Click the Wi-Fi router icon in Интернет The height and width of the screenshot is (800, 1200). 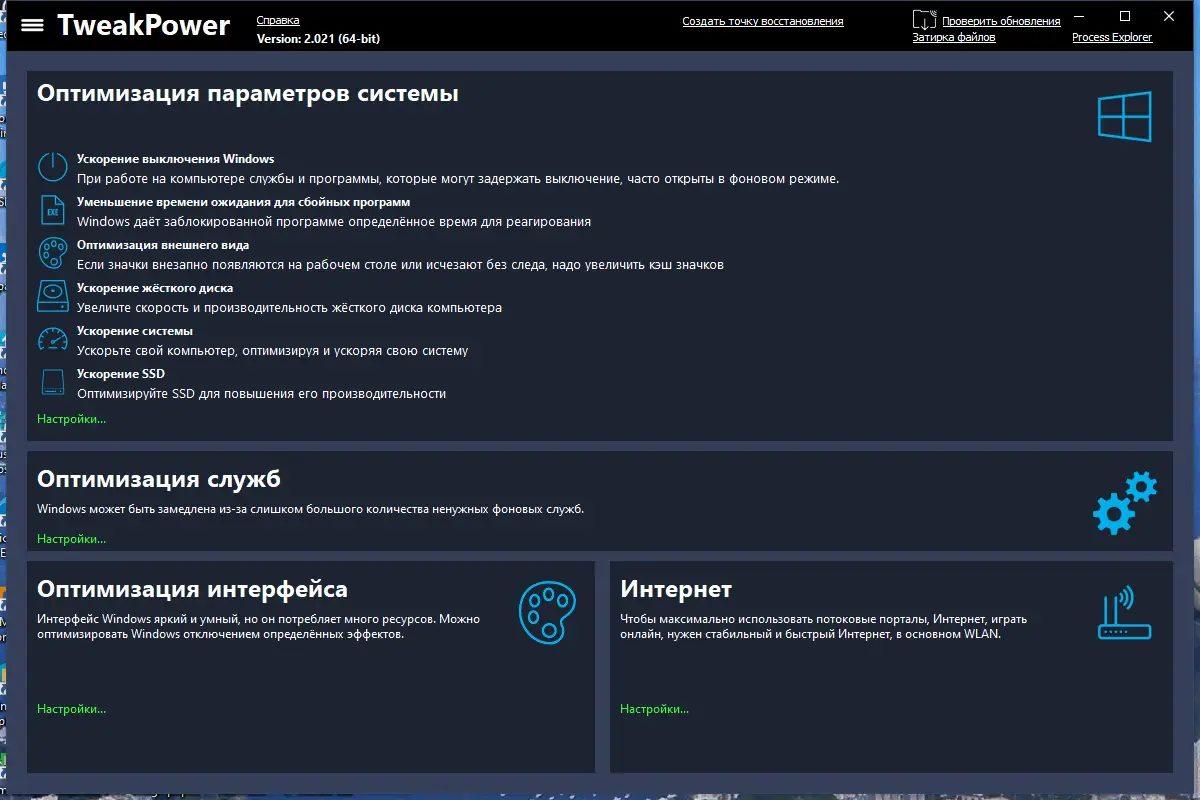point(1125,613)
